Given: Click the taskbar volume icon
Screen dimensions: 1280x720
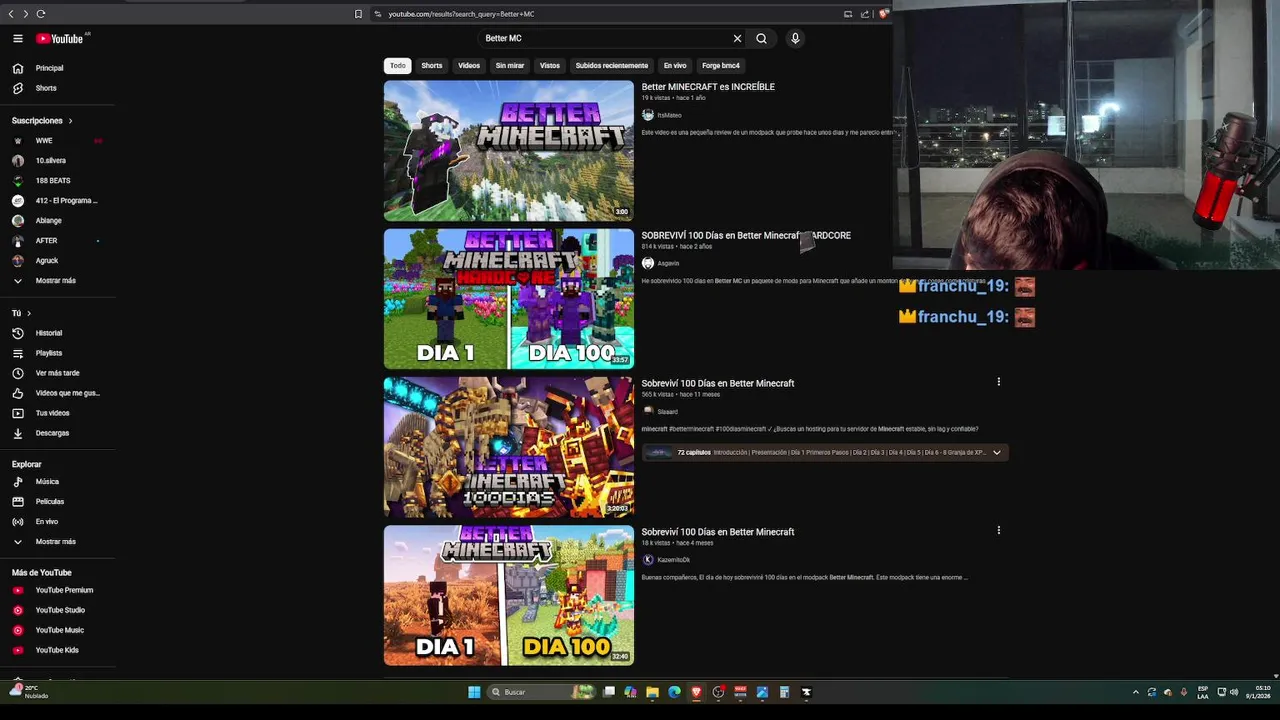Looking at the screenshot, I should 1233,692.
